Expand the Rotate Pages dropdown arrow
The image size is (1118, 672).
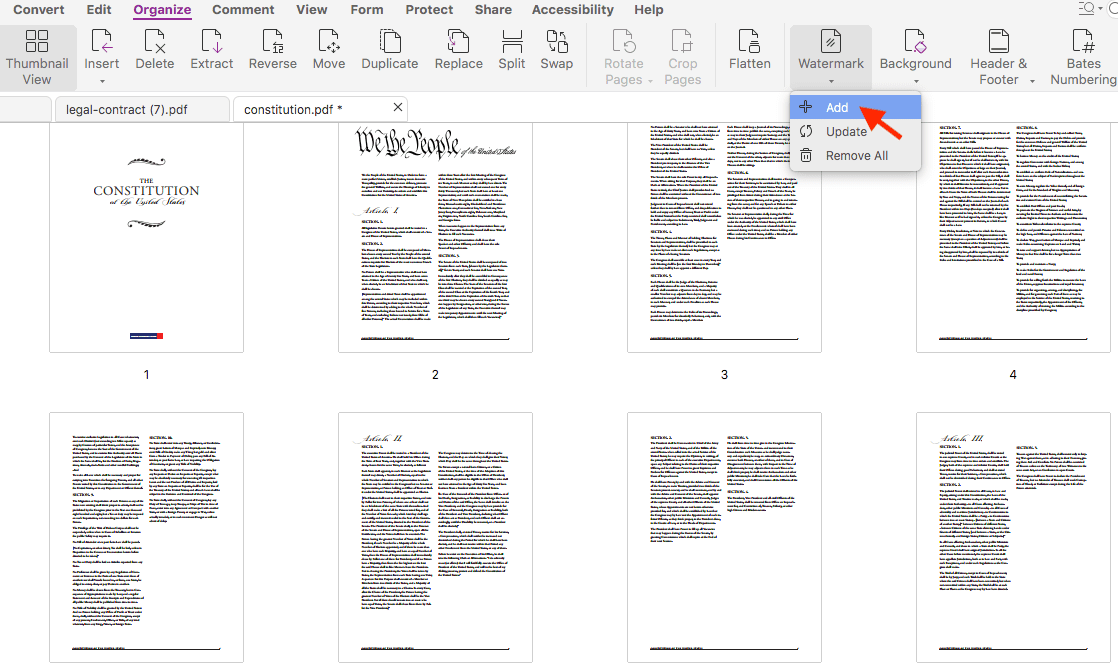tap(650, 81)
